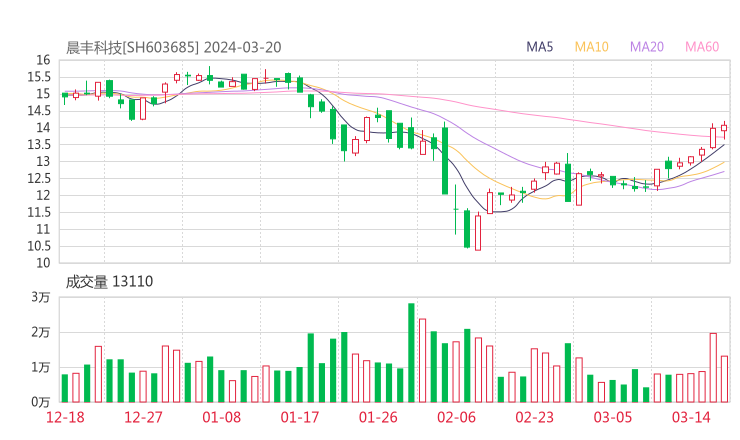Click the 16 price axis label

(x=43, y=60)
